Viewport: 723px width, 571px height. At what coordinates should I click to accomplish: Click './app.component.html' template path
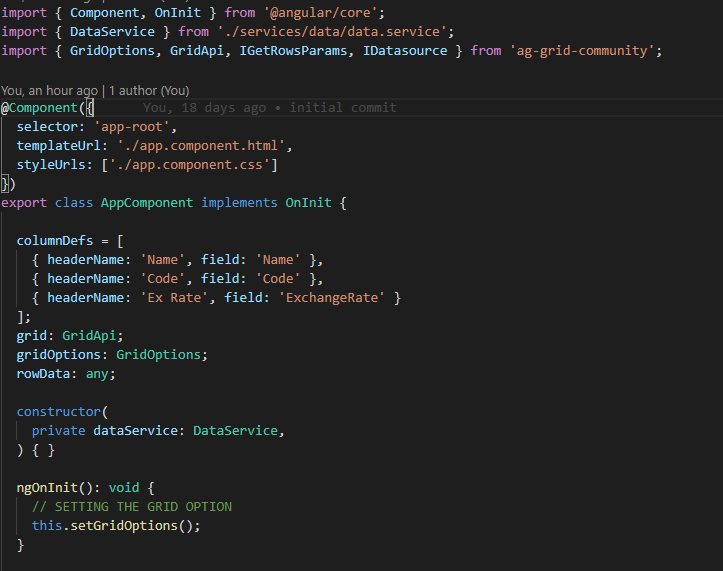[x=201, y=146]
